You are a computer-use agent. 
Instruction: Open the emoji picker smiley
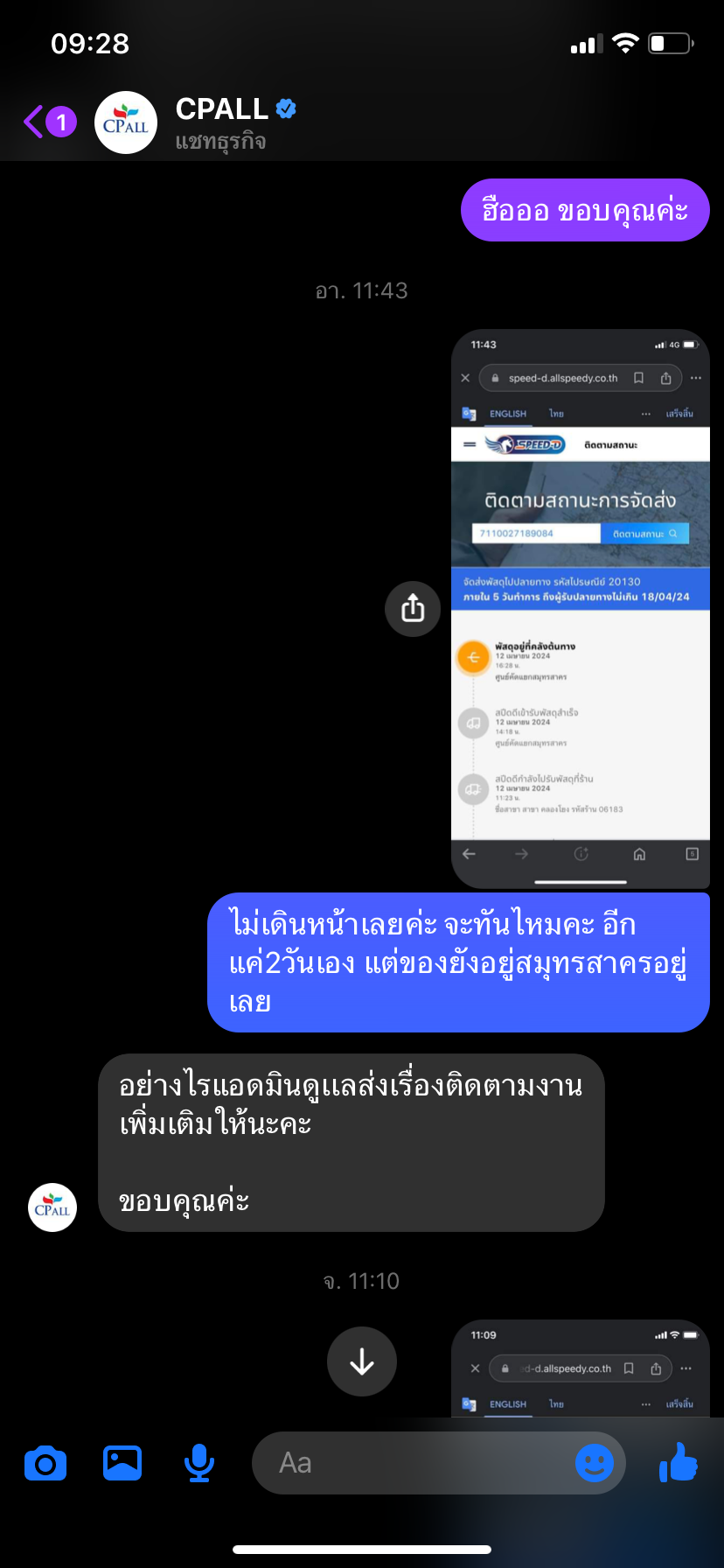(x=595, y=1463)
